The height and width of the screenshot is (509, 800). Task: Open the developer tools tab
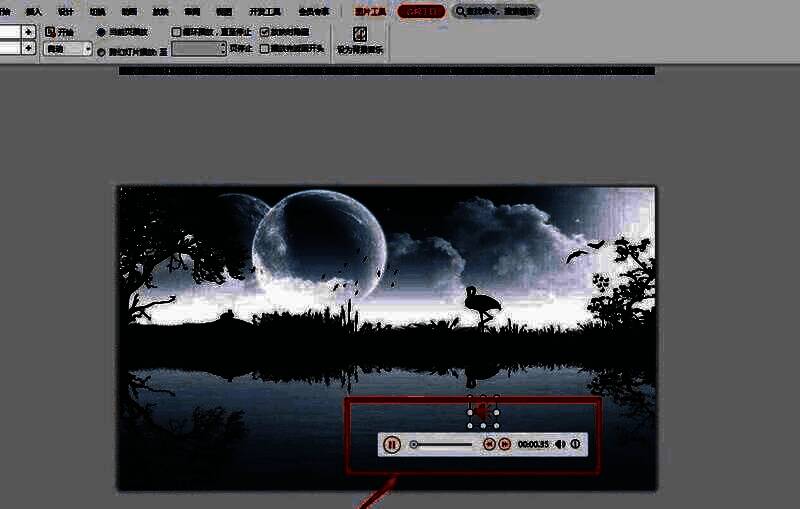tap(265, 12)
